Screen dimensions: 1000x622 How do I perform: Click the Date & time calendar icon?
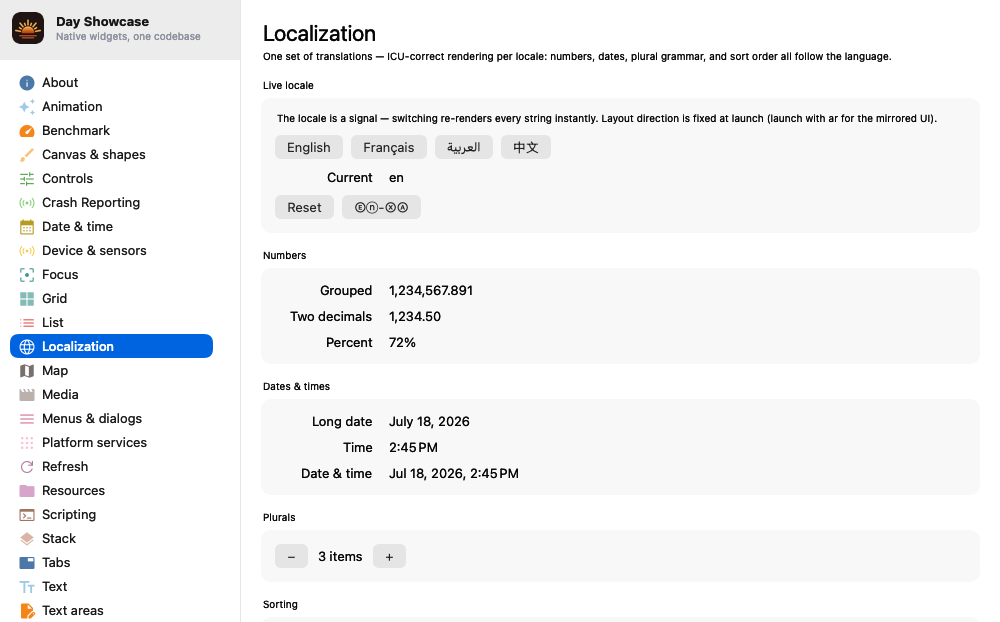point(27,227)
